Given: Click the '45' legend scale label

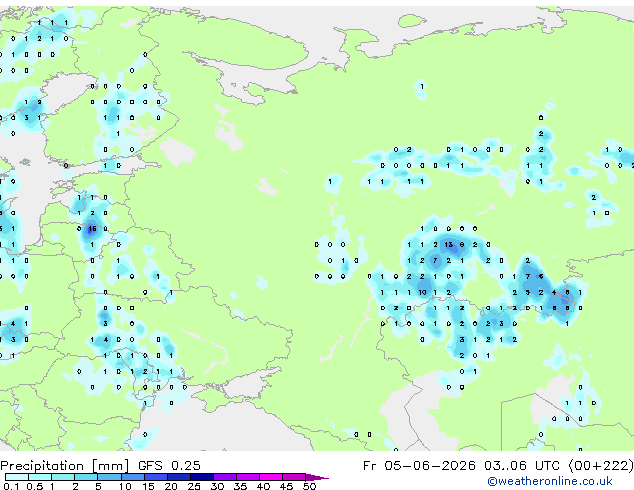Looking at the screenshot, I should (x=286, y=486).
